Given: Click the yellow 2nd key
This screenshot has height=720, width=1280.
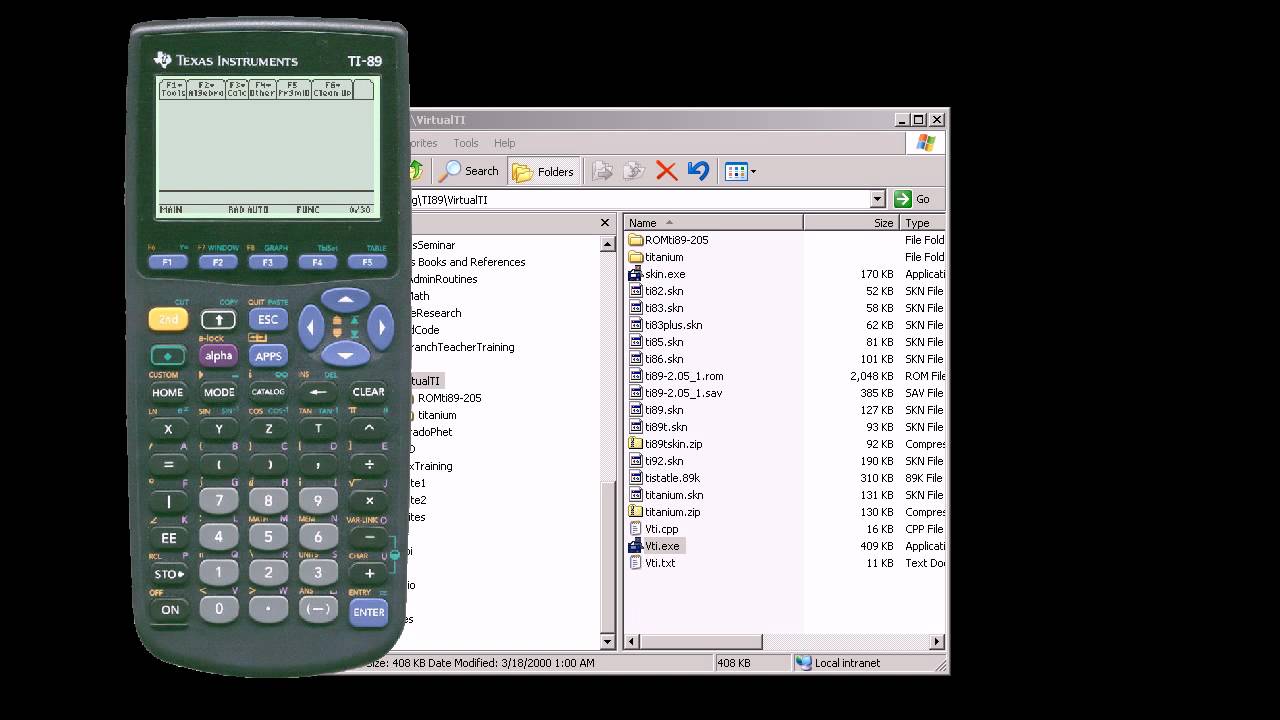Looking at the screenshot, I should [168, 320].
